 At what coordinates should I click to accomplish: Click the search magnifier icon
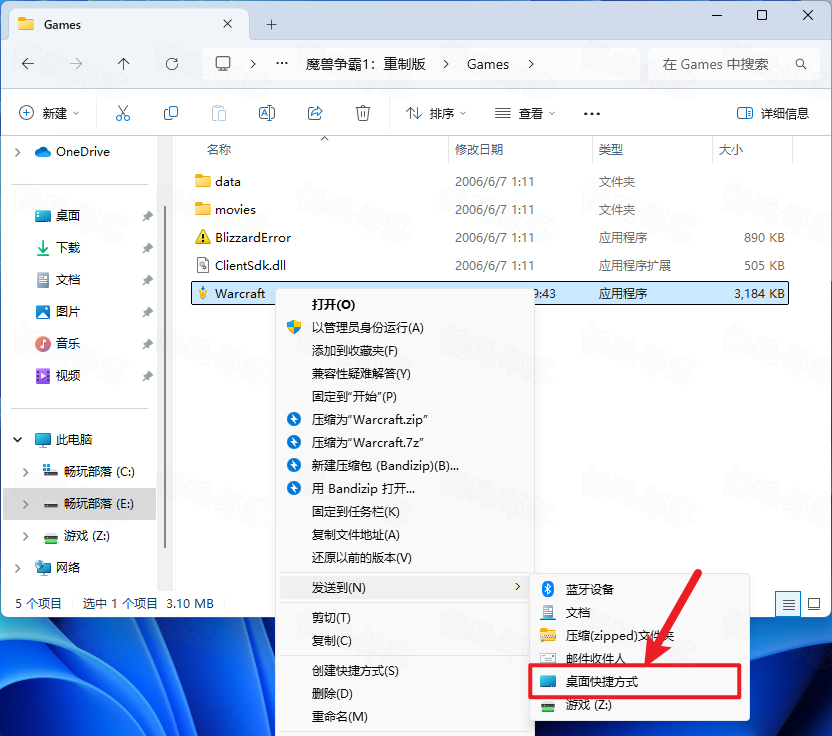click(x=801, y=64)
